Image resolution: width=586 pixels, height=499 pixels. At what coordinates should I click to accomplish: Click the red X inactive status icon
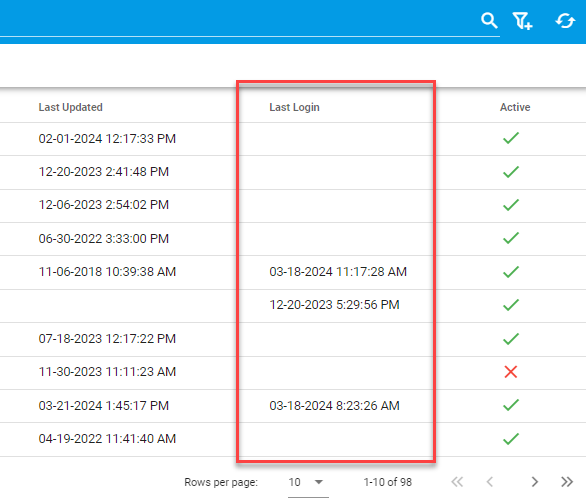(511, 372)
